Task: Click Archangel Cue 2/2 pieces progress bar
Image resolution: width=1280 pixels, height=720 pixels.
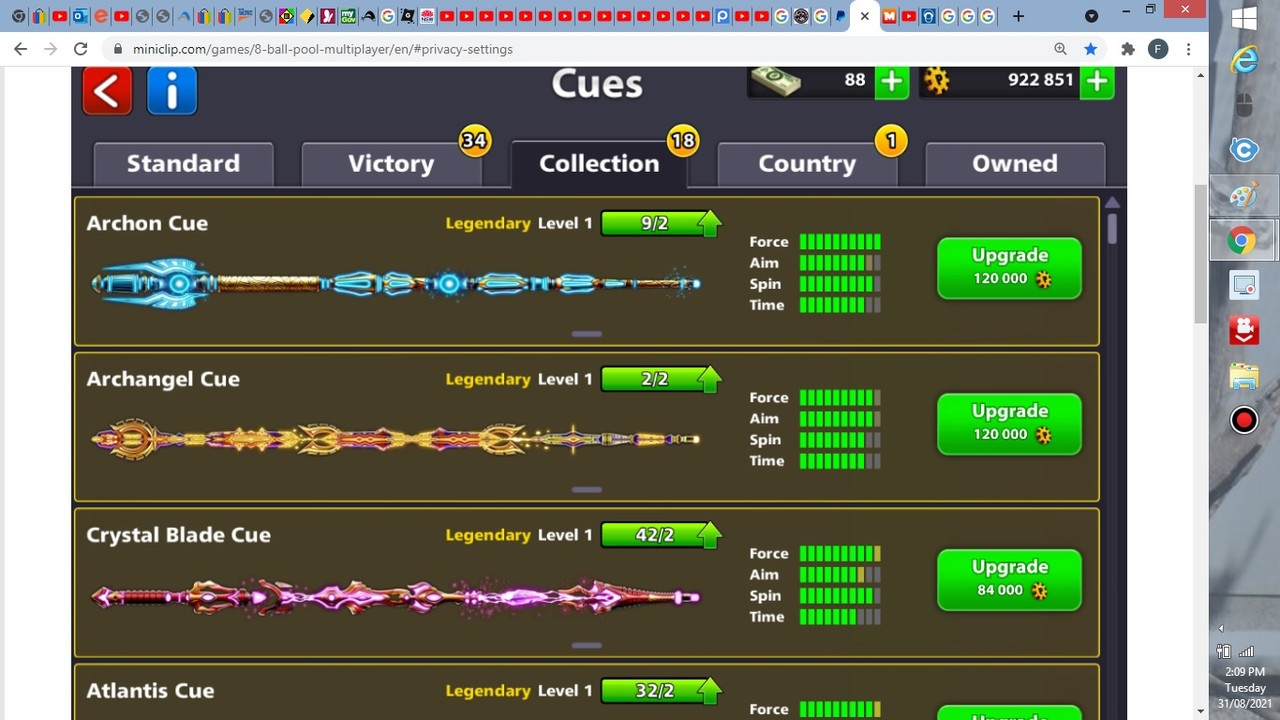Action: 661,379
